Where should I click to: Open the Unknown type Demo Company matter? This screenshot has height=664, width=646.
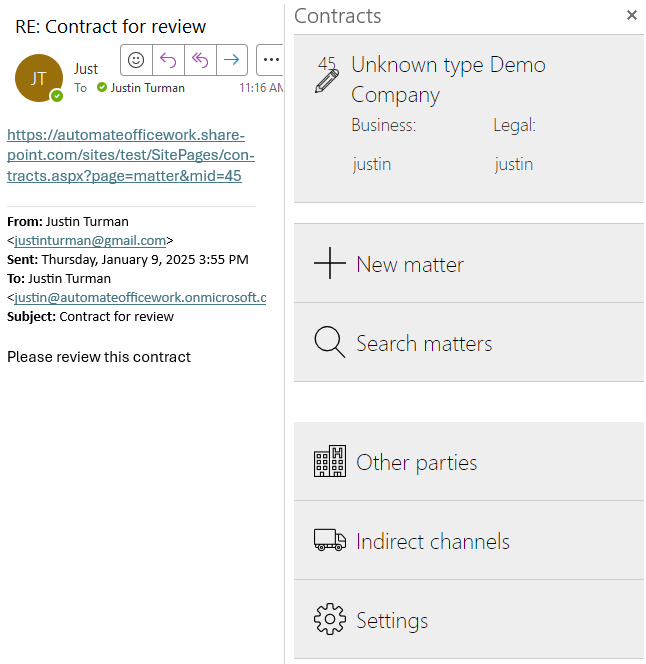coord(448,80)
